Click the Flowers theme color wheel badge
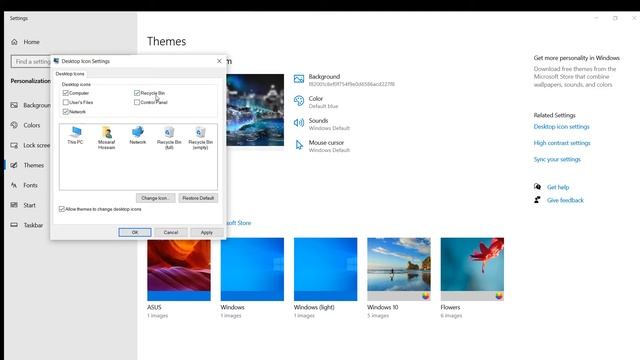 499,296
